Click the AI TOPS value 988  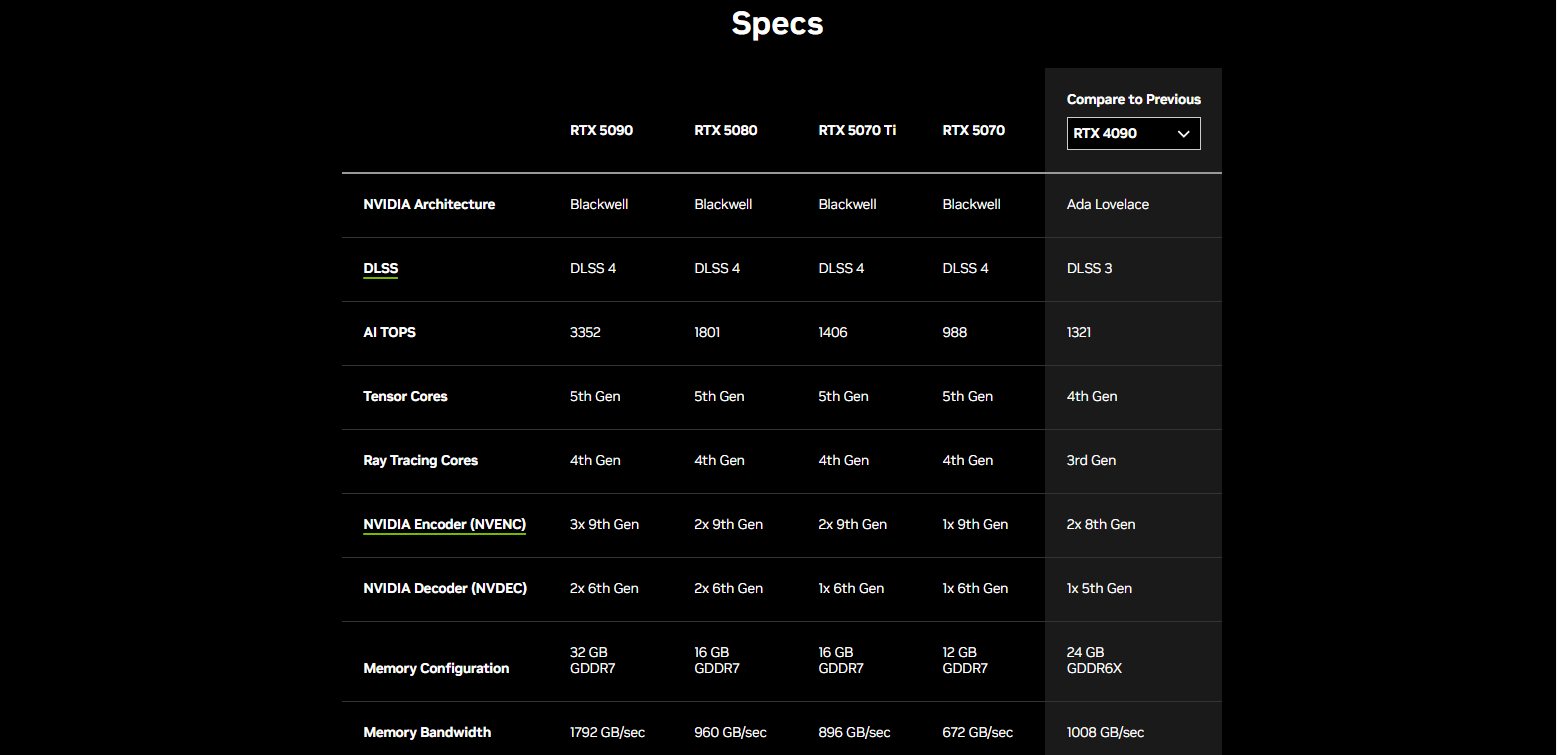click(x=954, y=332)
